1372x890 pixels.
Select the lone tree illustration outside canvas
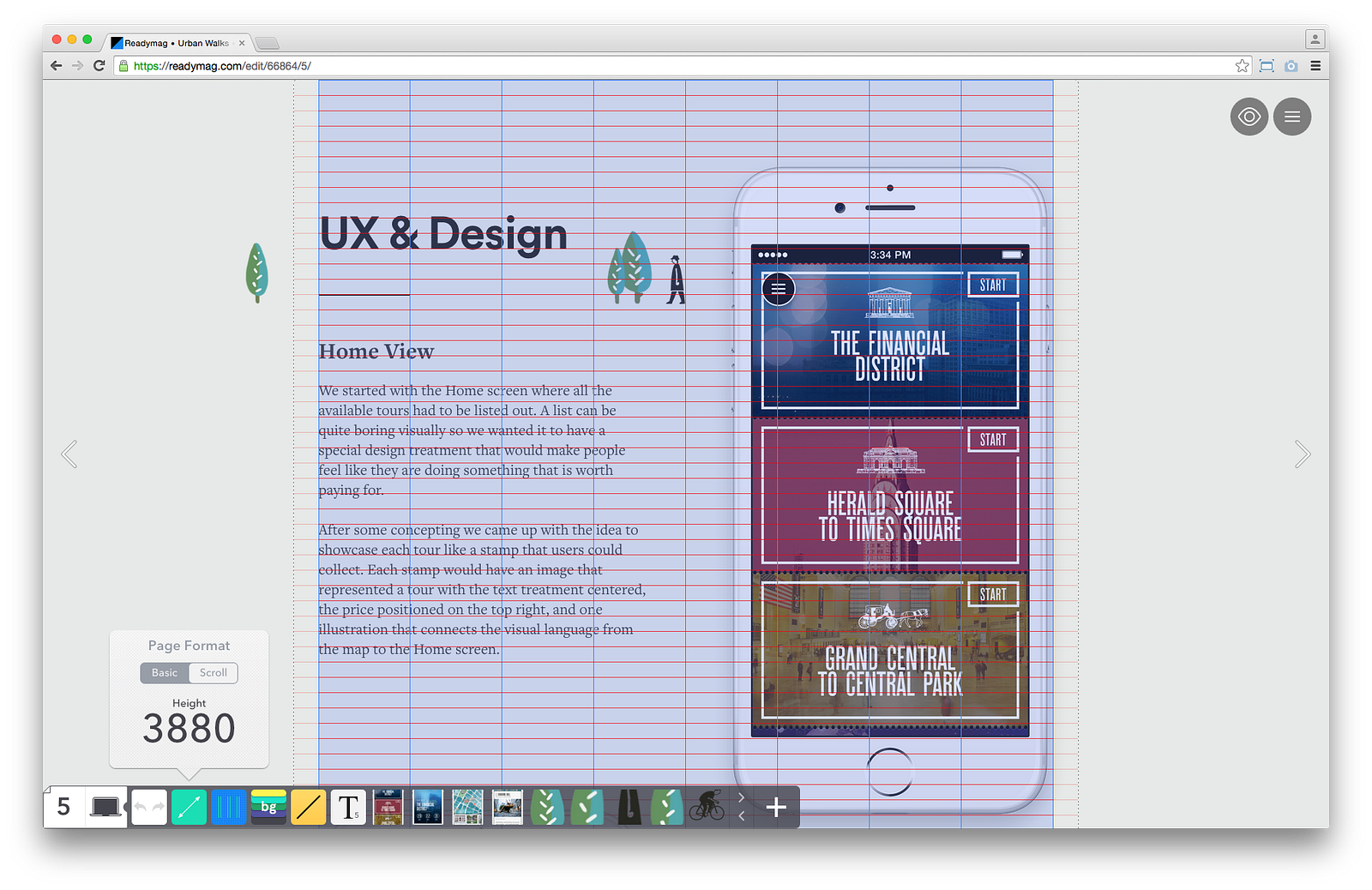256,273
